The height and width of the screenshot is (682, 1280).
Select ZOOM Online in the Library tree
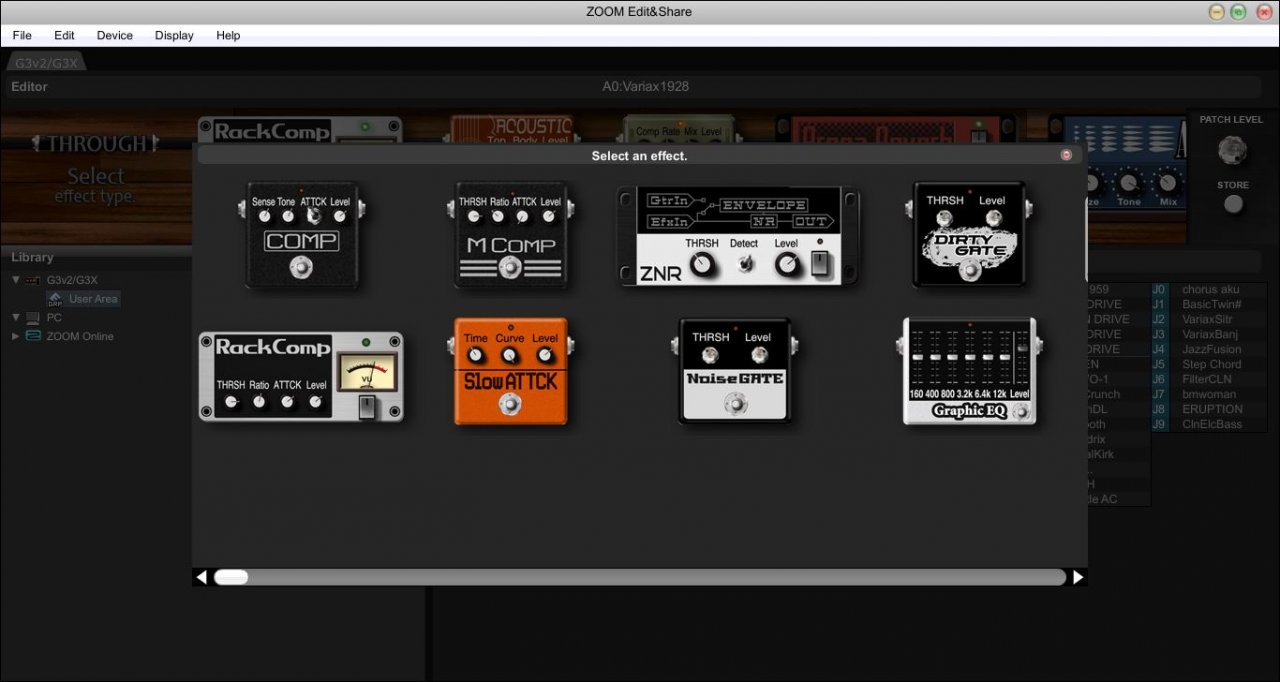[x=80, y=336]
